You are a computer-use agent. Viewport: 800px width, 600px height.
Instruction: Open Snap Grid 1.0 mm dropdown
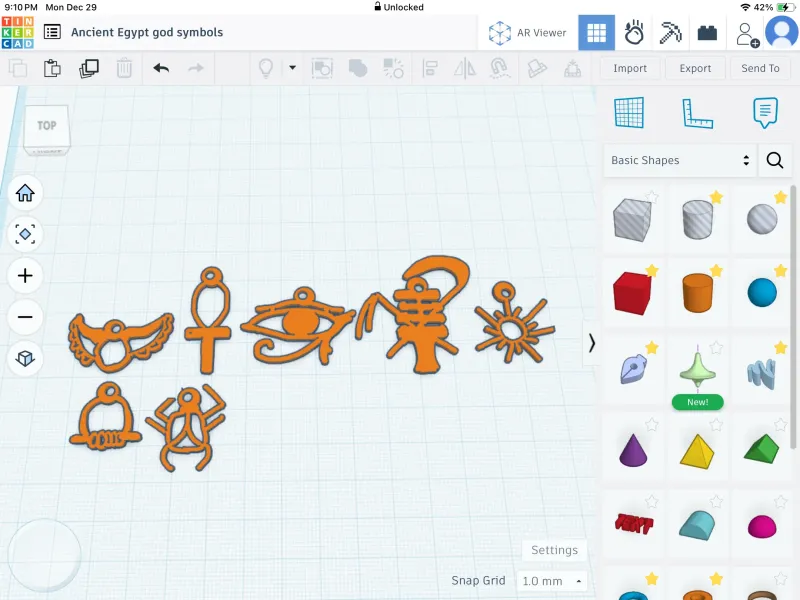coord(552,581)
